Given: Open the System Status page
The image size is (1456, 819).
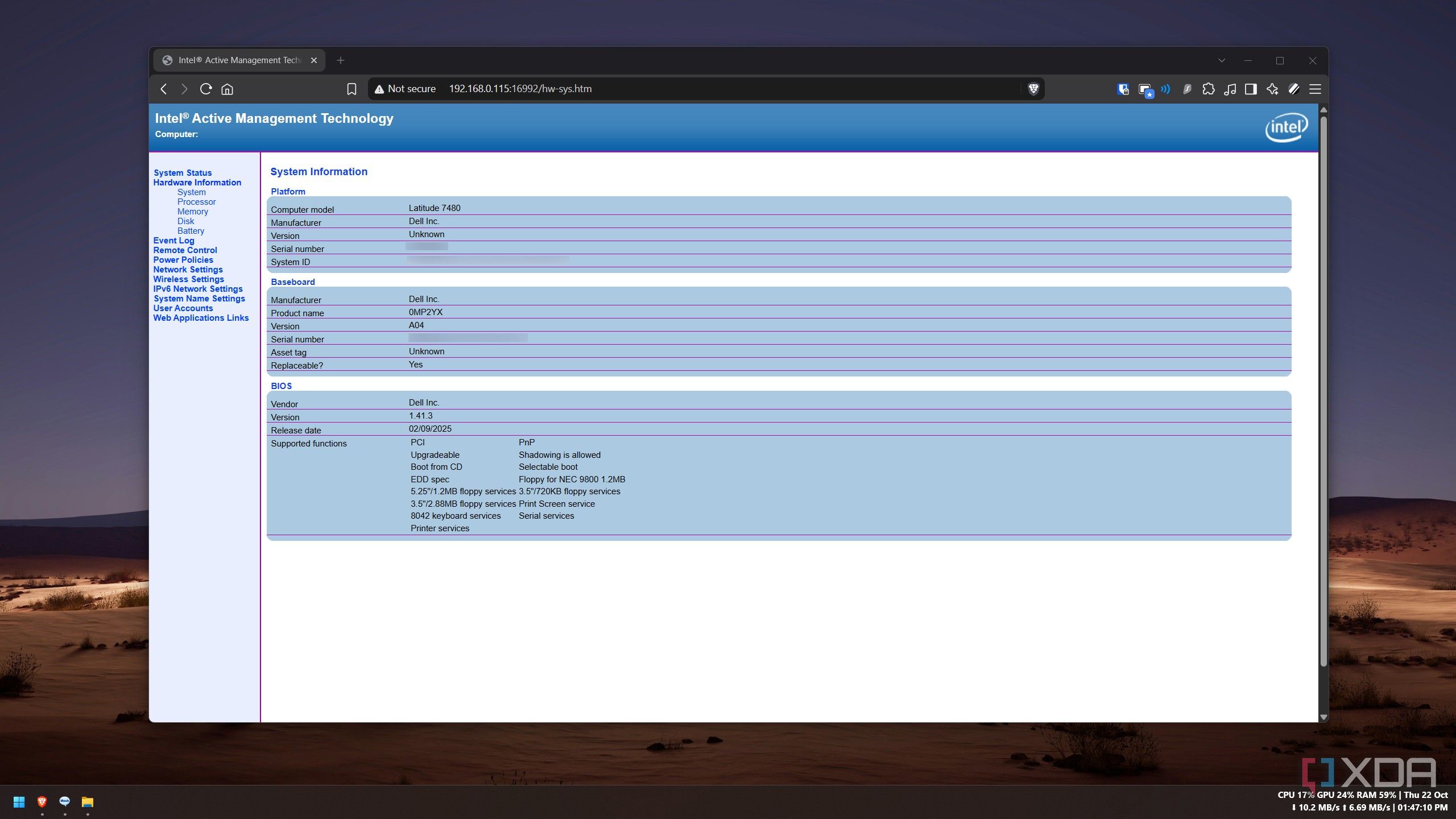Looking at the screenshot, I should pyautogui.click(x=182, y=173).
